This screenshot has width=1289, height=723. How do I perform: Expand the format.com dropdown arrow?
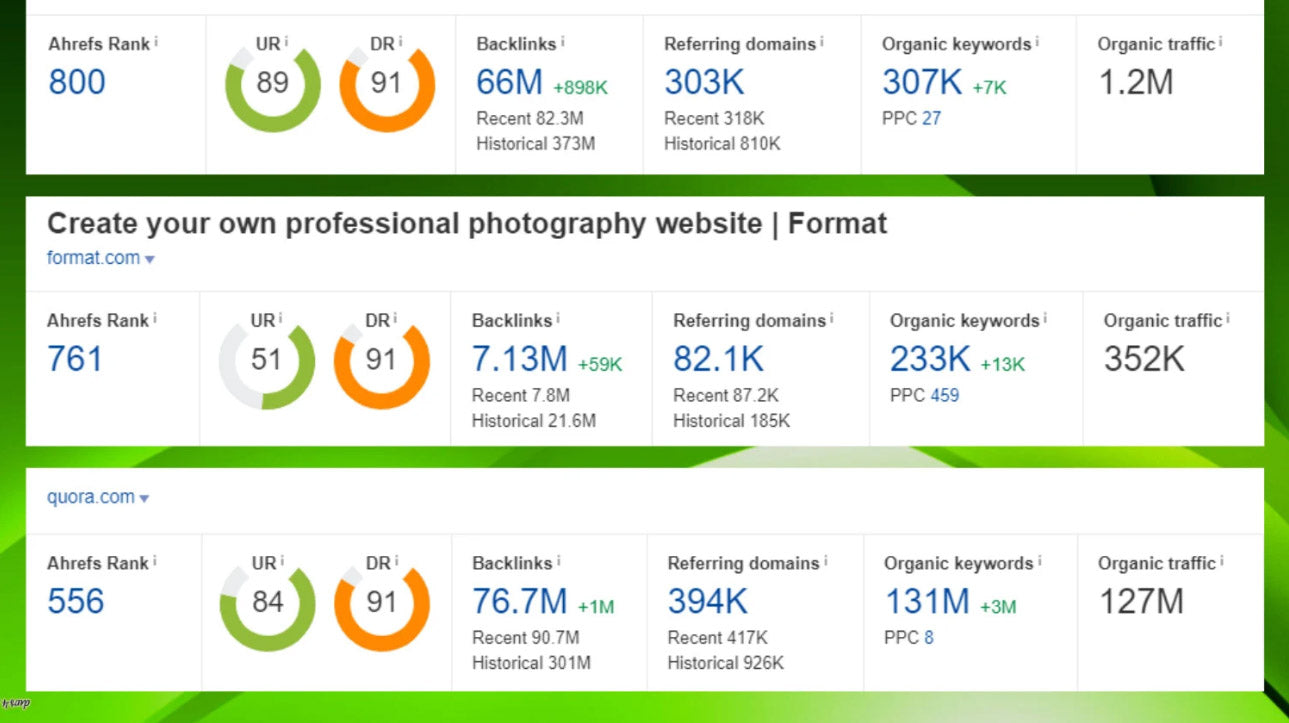[150, 258]
